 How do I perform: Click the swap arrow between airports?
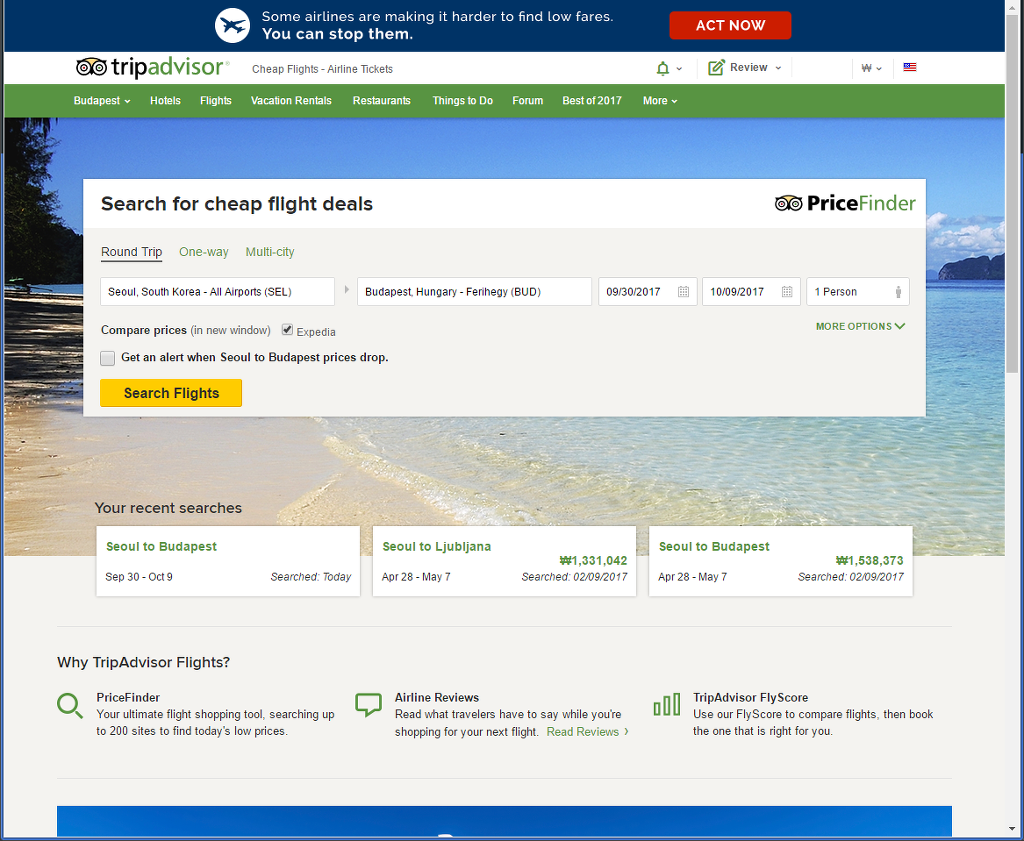[x=347, y=289]
